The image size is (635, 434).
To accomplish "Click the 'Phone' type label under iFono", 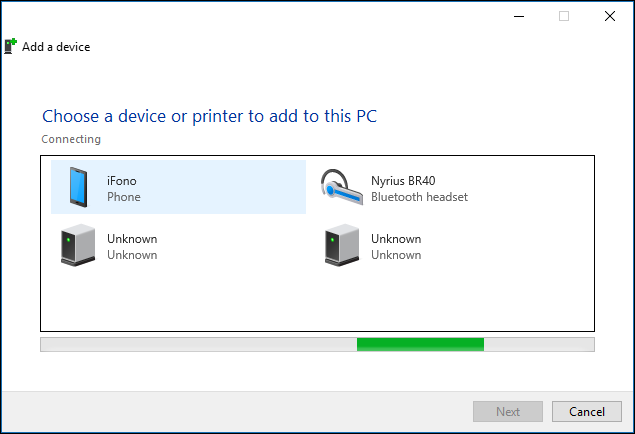I will click(x=124, y=197).
